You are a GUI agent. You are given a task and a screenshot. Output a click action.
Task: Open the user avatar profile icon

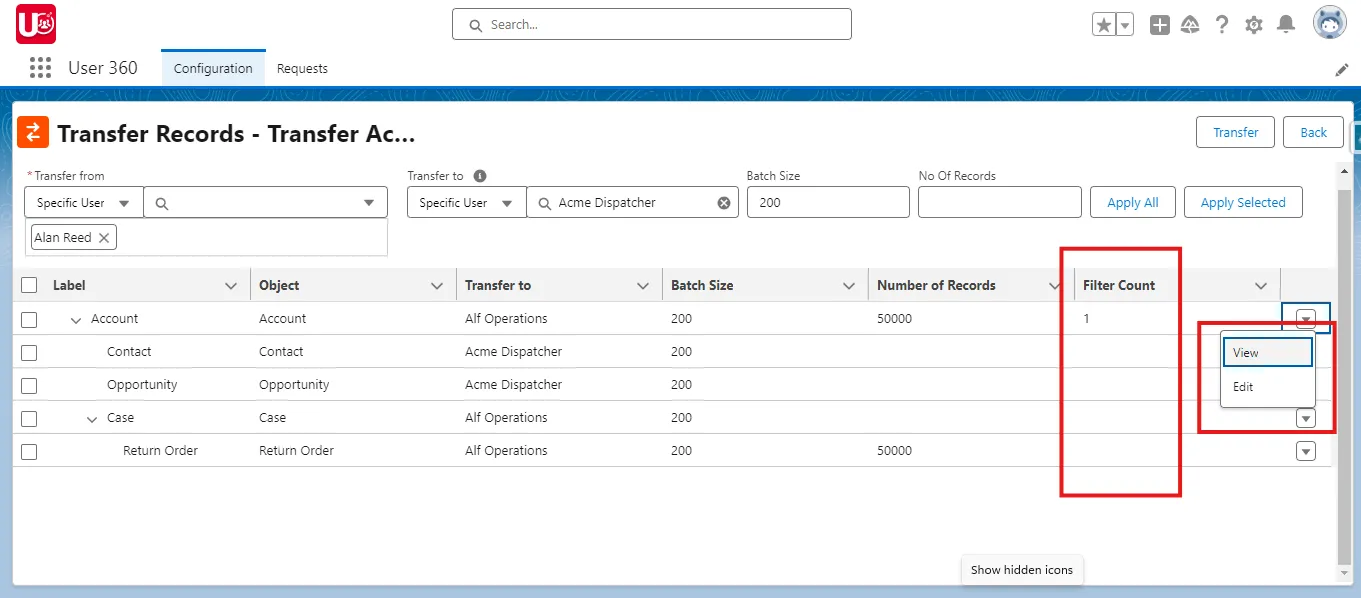[x=1329, y=22]
